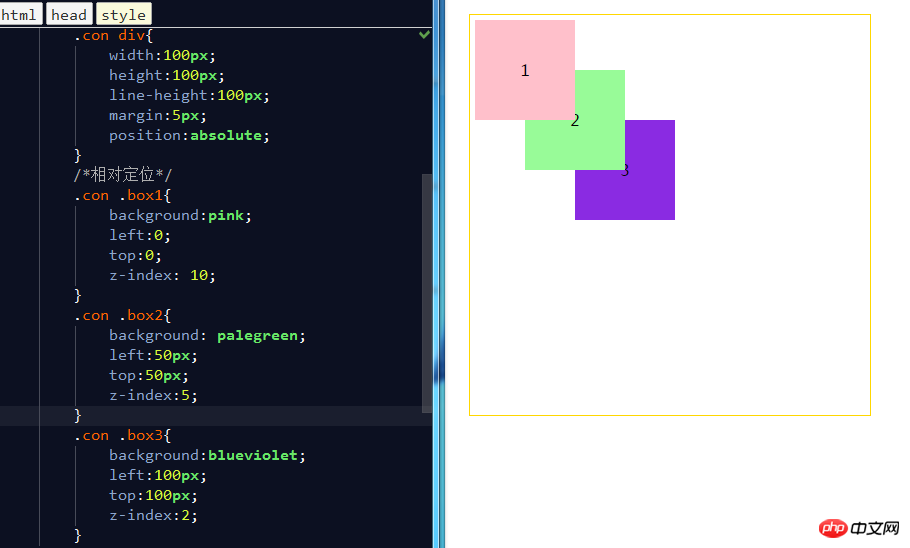Click the 'z-index:5;' code line
Image resolution: width=910 pixels, height=548 pixels.
tap(153, 395)
